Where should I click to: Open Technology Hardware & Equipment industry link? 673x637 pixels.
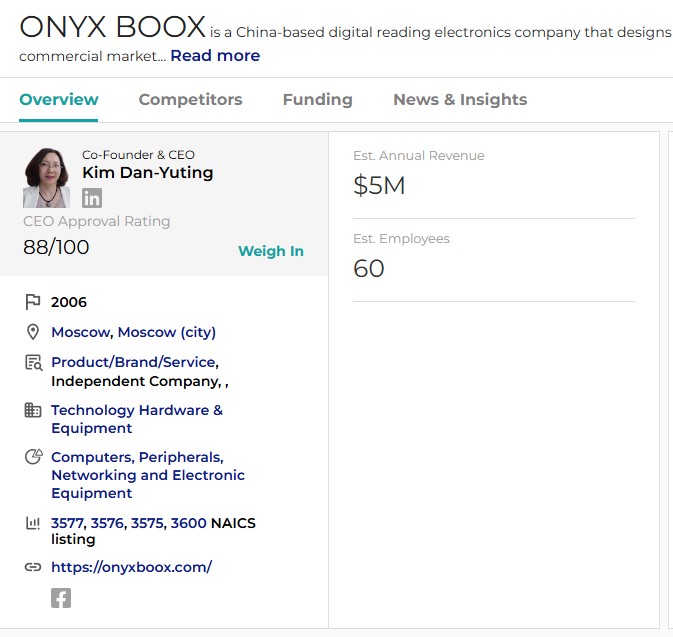(x=137, y=419)
